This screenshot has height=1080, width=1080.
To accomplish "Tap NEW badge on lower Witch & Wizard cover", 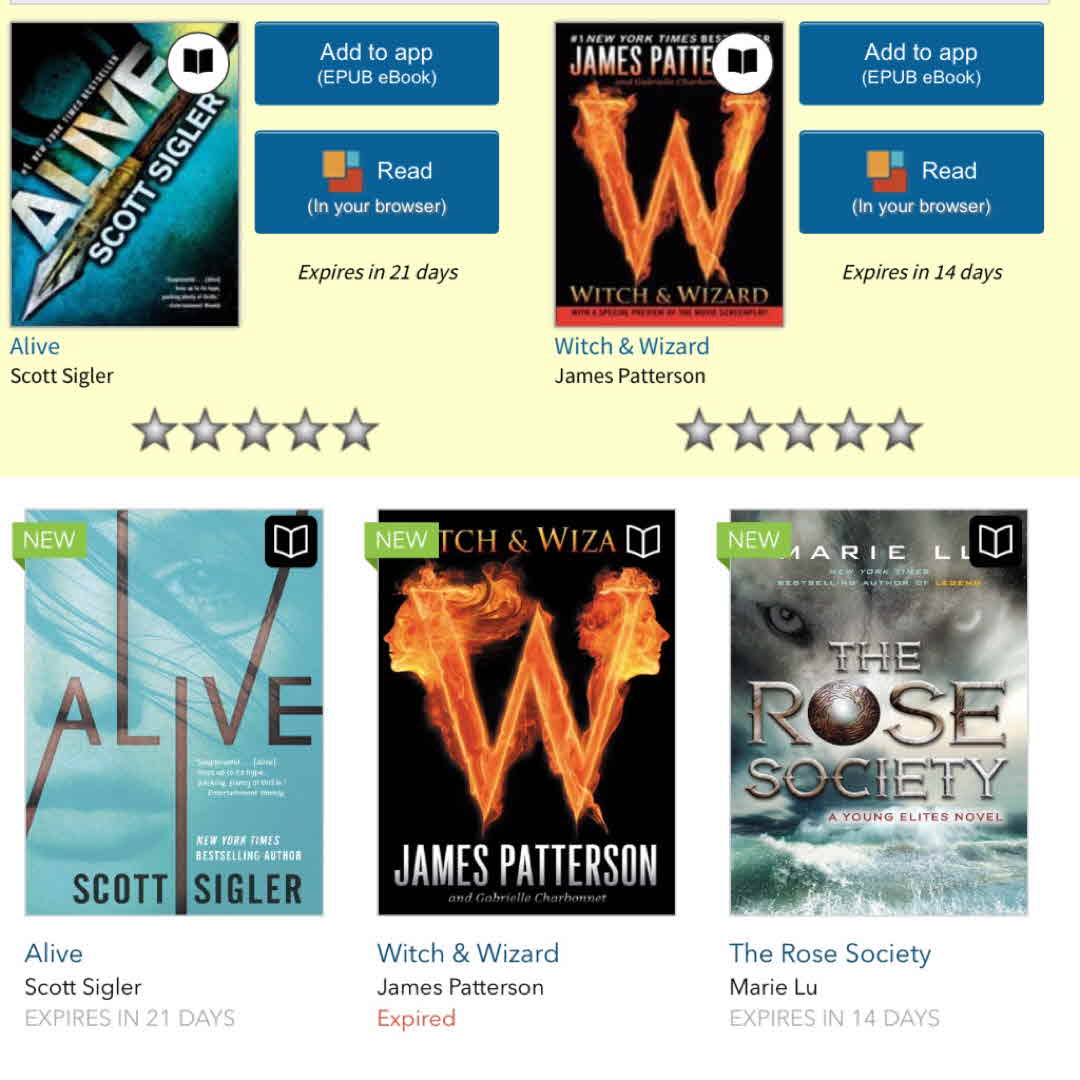I will pos(402,541).
